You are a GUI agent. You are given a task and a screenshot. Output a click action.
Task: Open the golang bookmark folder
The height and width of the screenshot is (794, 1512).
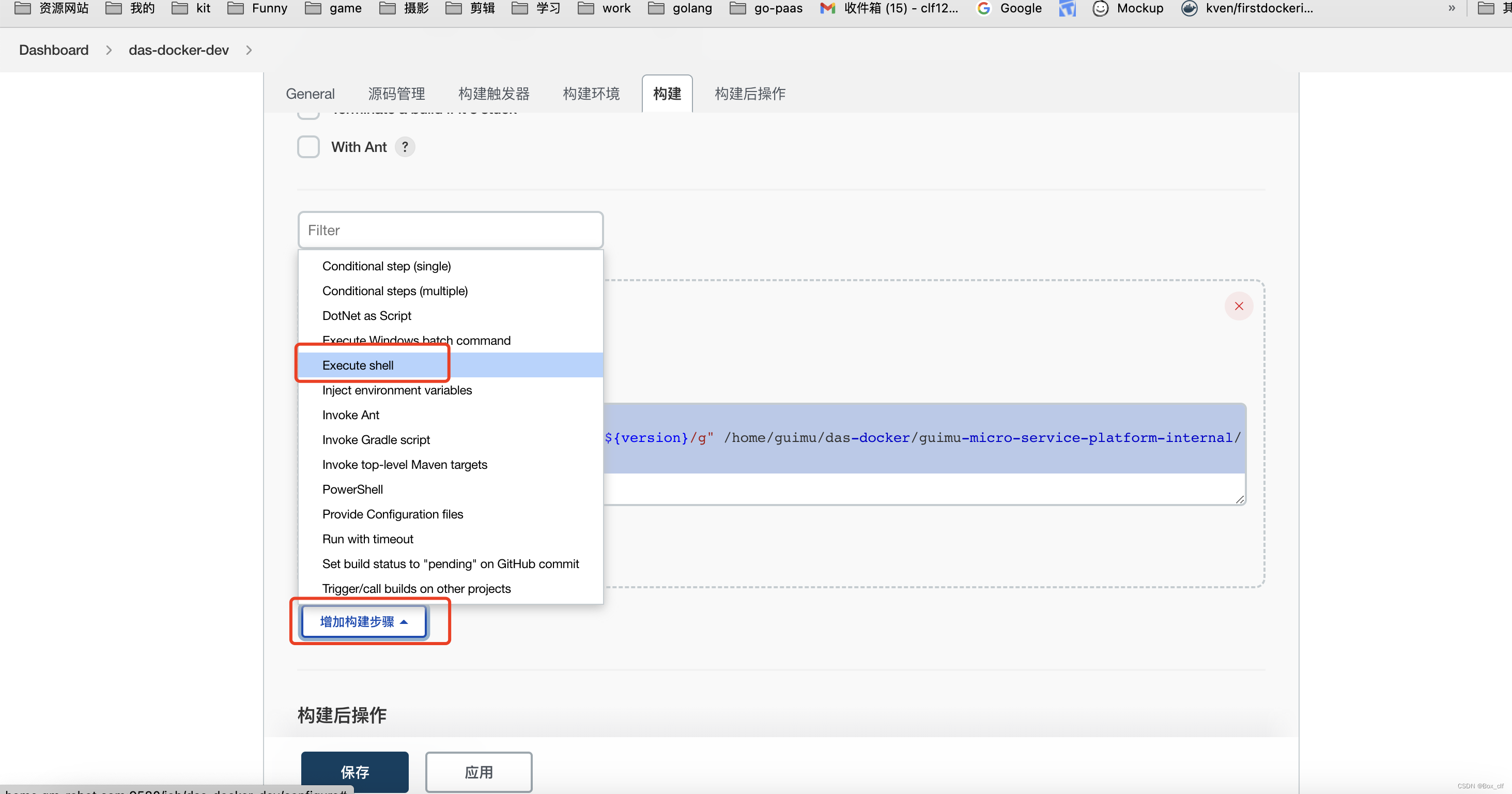click(x=680, y=8)
